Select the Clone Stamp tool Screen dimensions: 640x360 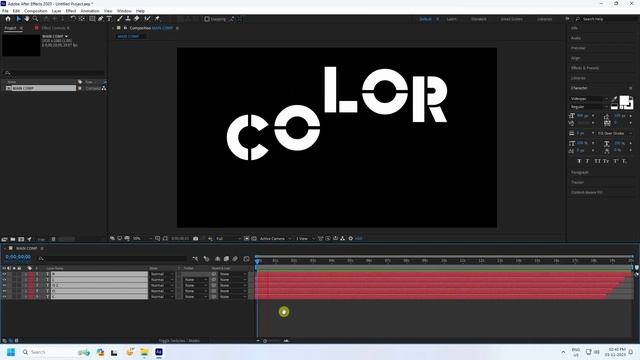(128, 19)
